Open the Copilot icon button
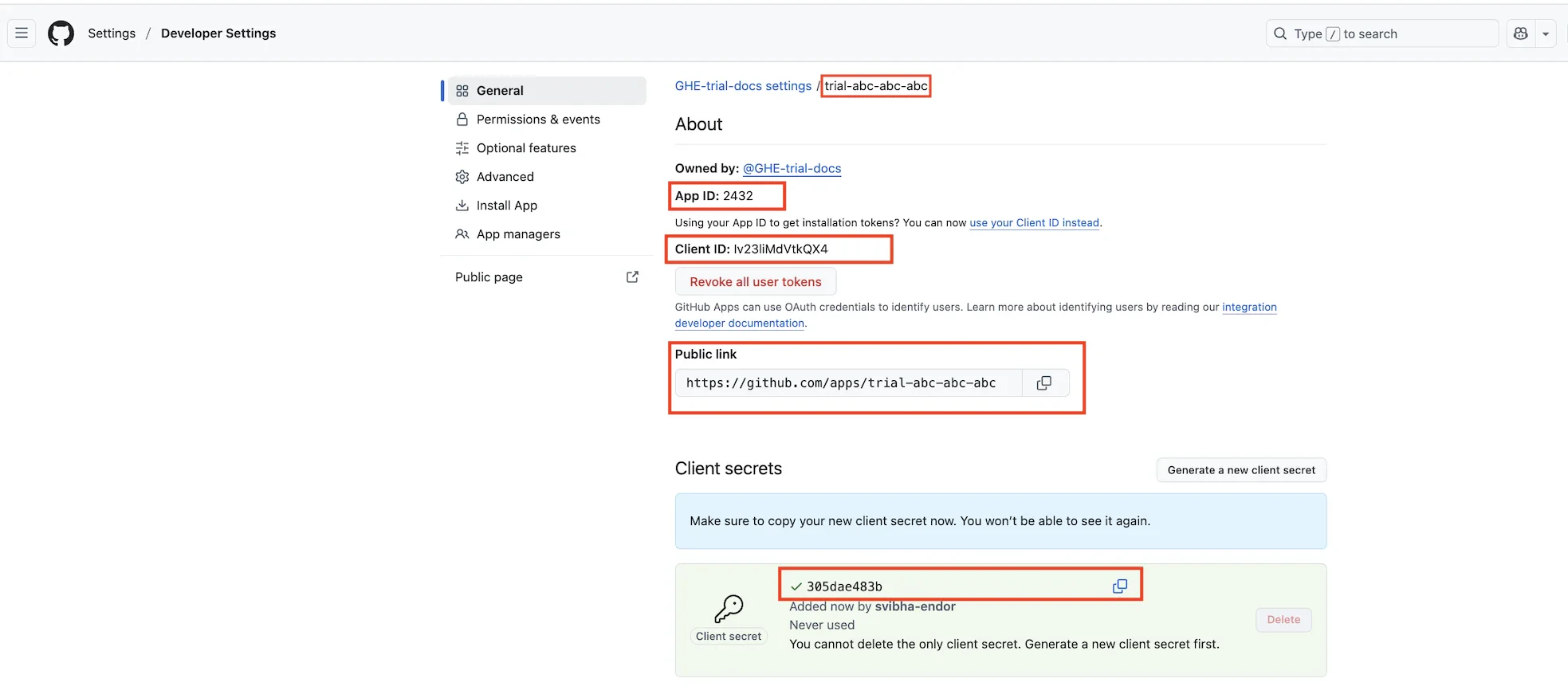Viewport: 1568px width, 698px height. tap(1521, 33)
